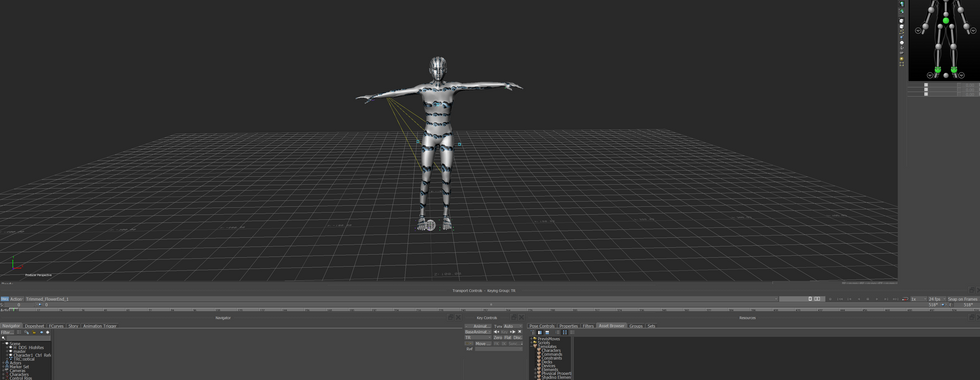980x380 pixels.
Task: Toggle the IK button in Key Controls
Action: click(x=504, y=344)
